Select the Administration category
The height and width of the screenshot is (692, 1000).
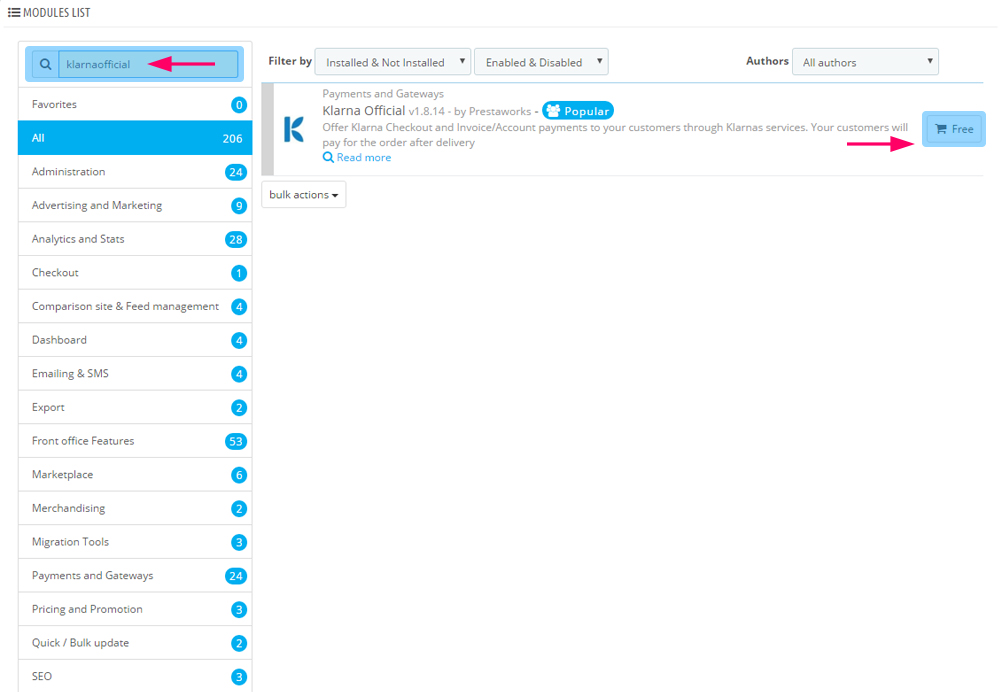pos(68,172)
